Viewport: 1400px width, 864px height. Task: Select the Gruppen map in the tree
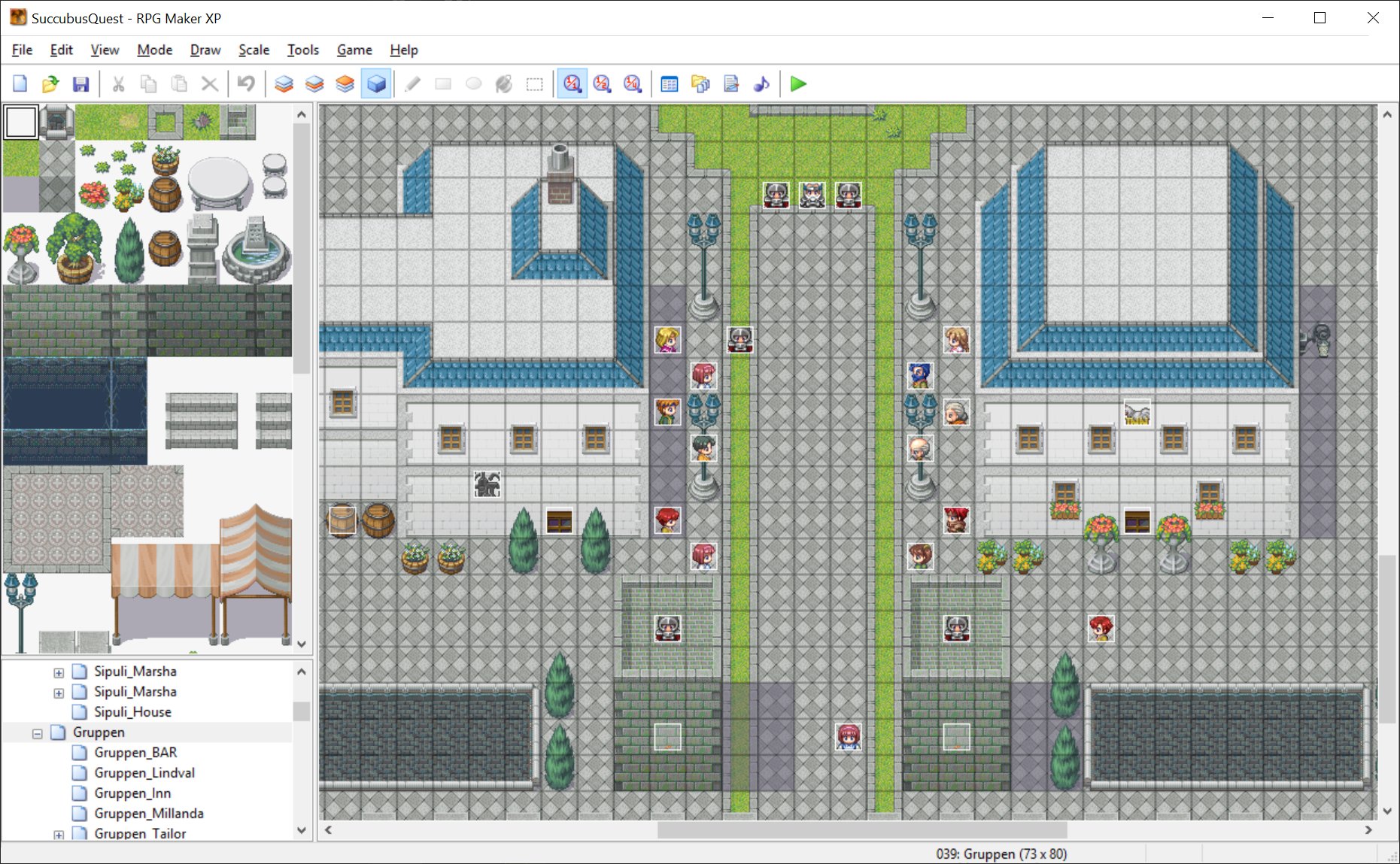pyautogui.click(x=99, y=732)
